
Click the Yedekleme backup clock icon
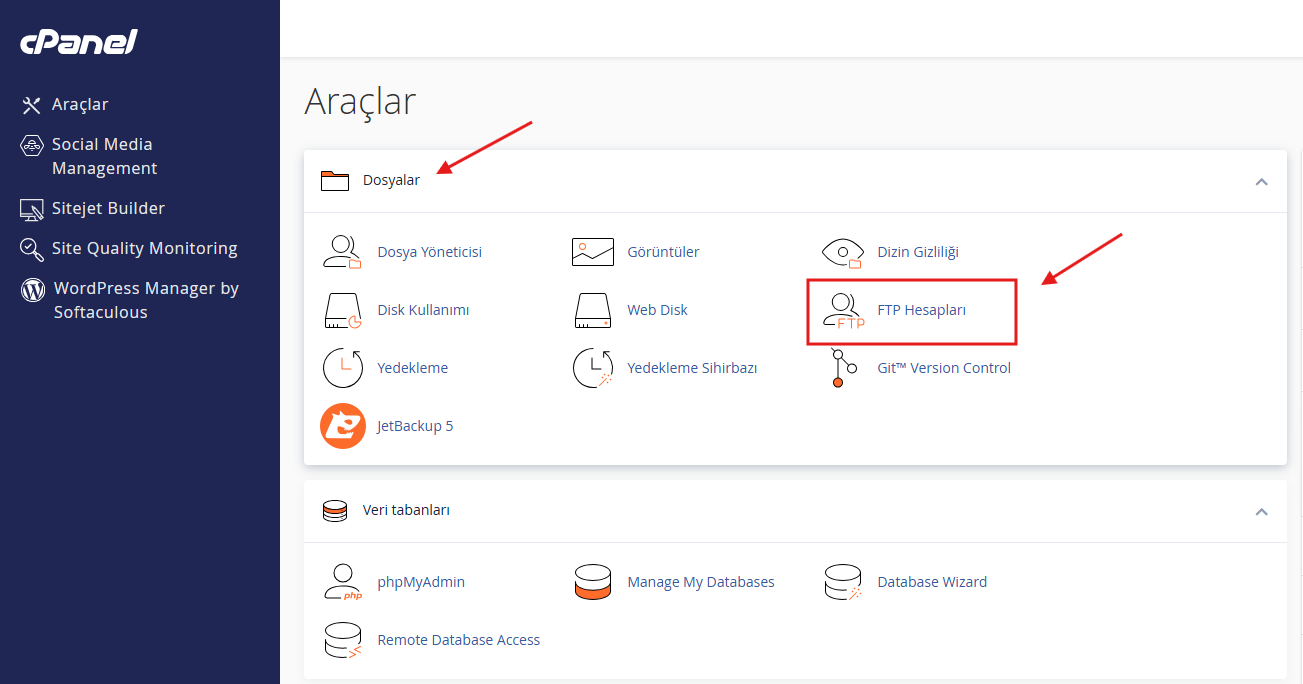click(342, 368)
